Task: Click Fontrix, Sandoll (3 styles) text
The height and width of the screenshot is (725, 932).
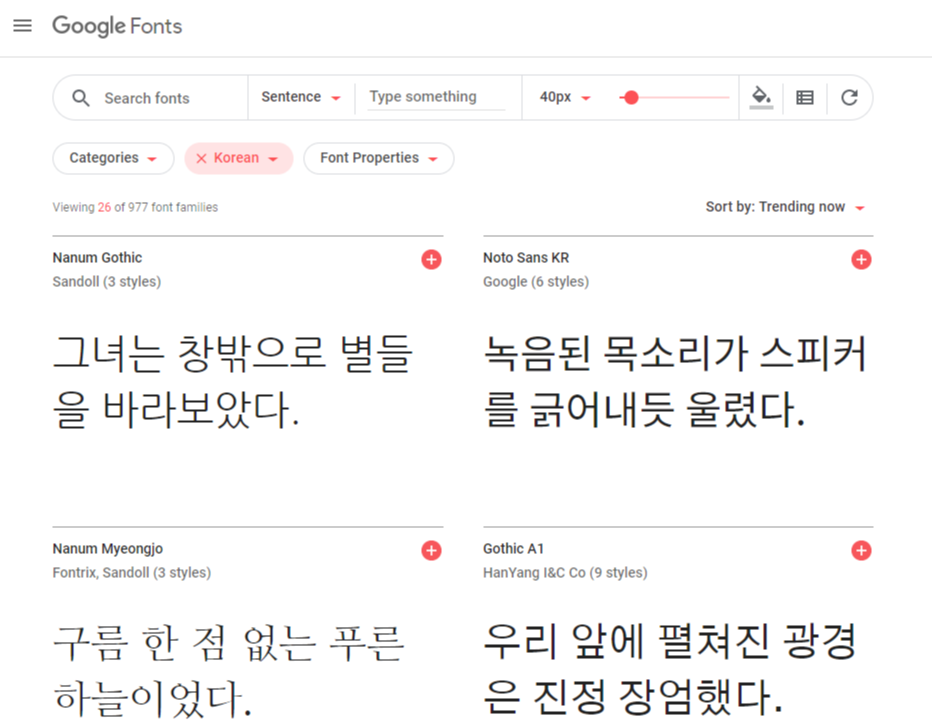Action: click(132, 573)
